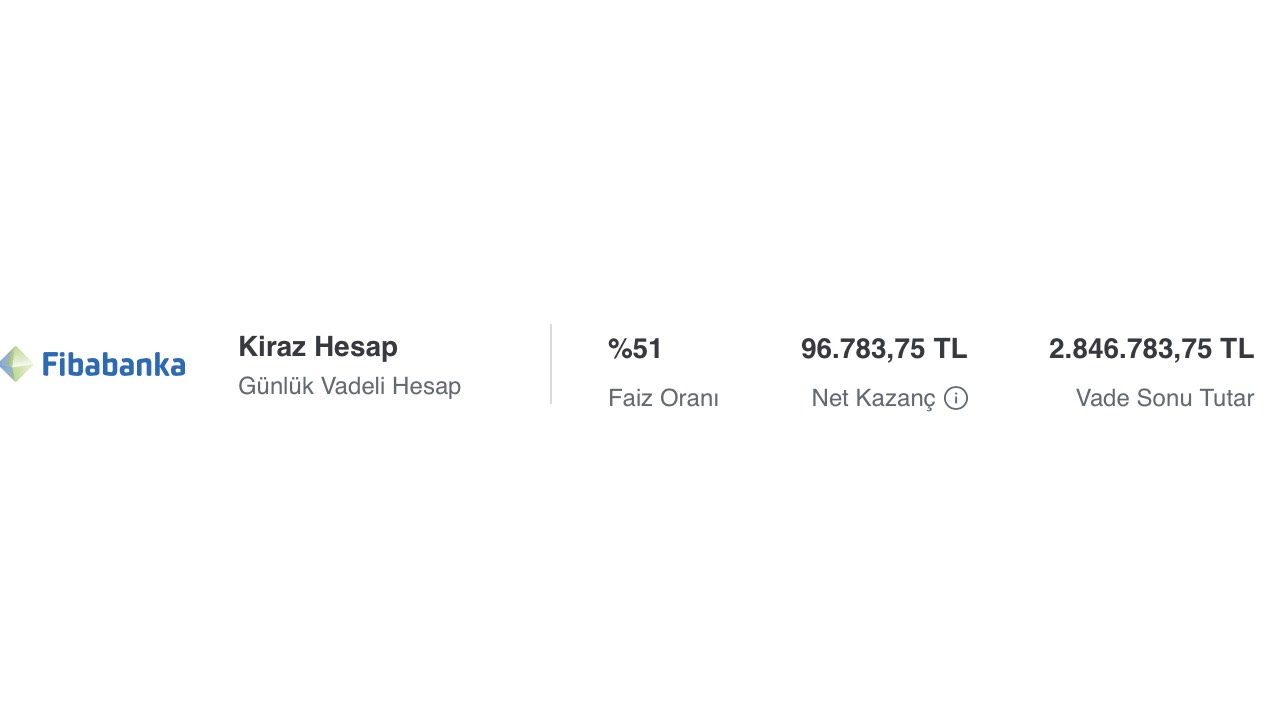Click the word Oranı under %51
Image resolution: width=1280 pixels, height=720 pixels.
[x=690, y=398]
